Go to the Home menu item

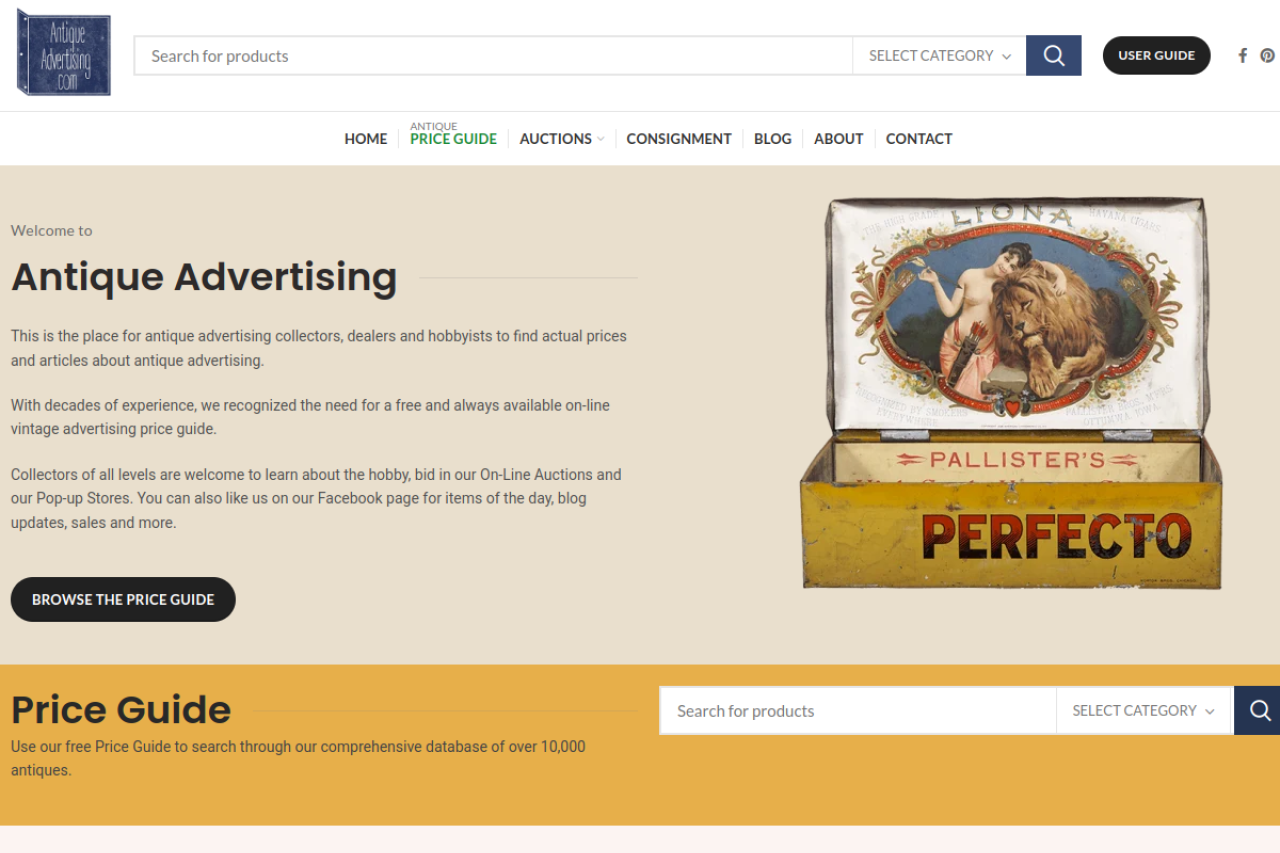tap(366, 139)
